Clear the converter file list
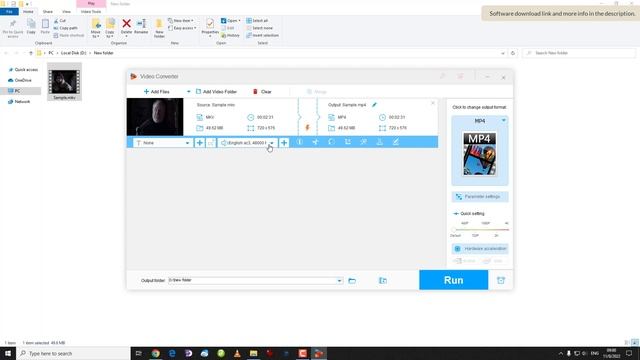 click(x=262, y=92)
